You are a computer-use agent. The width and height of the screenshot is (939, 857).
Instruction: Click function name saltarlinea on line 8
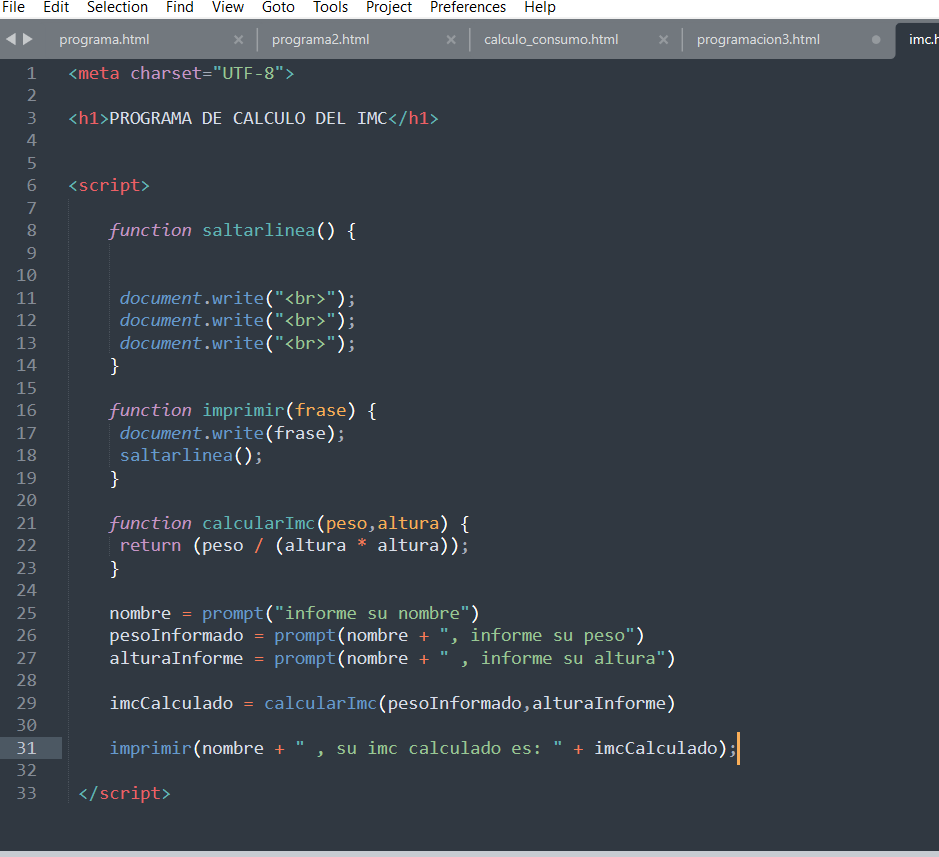(x=259, y=231)
